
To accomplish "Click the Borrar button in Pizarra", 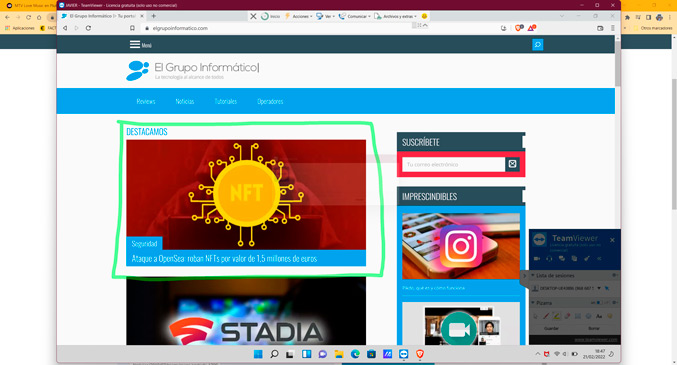I will pyautogui.click(x=594, y=328).
